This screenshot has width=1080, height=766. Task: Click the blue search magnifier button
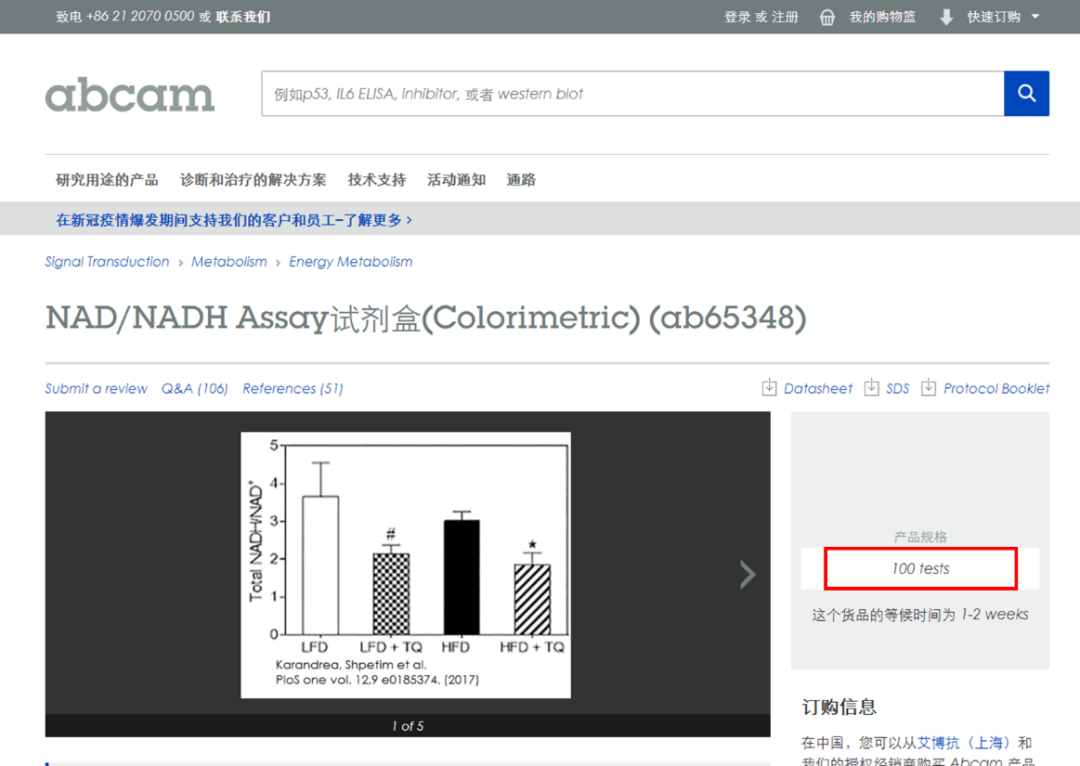(1026, 94)
